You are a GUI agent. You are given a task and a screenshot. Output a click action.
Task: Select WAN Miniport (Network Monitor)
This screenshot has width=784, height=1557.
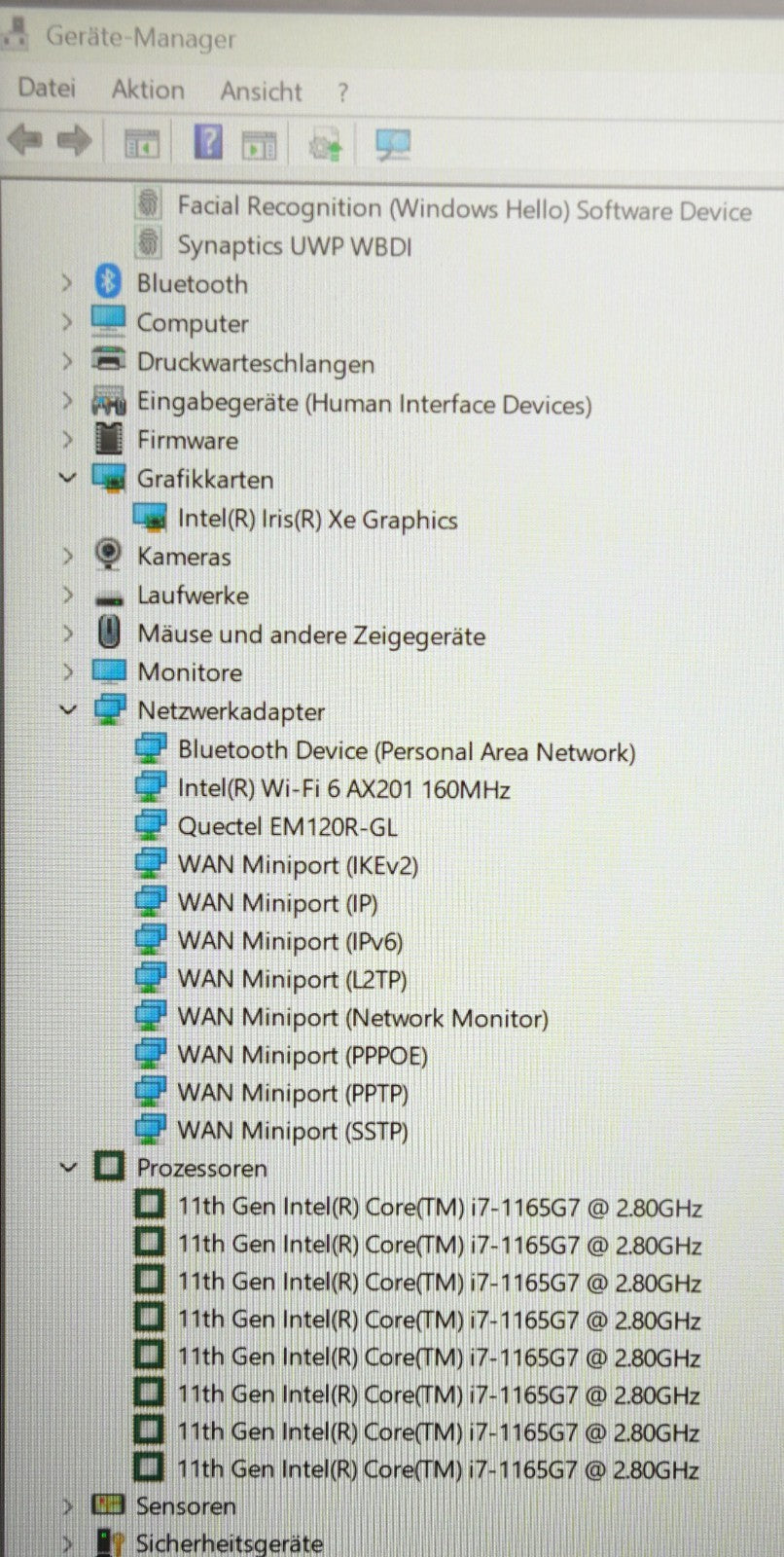point(363,1018)
